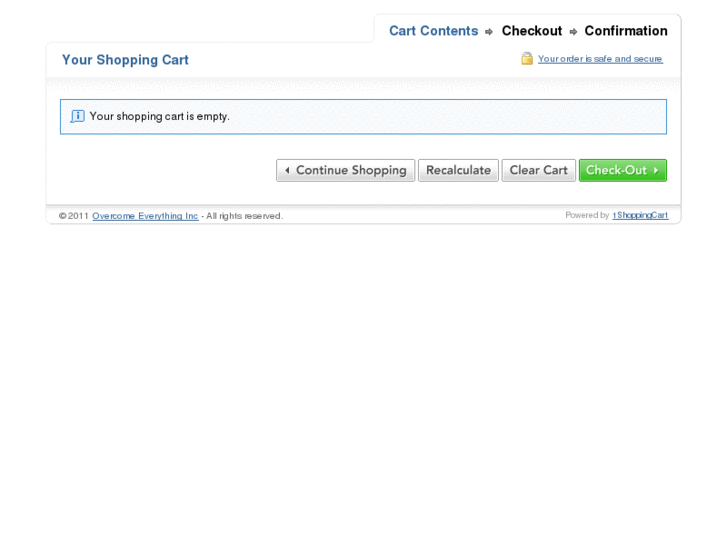Go to the Checkout step
Image resolution: width=727 pixels, height=545 pixels.
[x=531, y=31]
